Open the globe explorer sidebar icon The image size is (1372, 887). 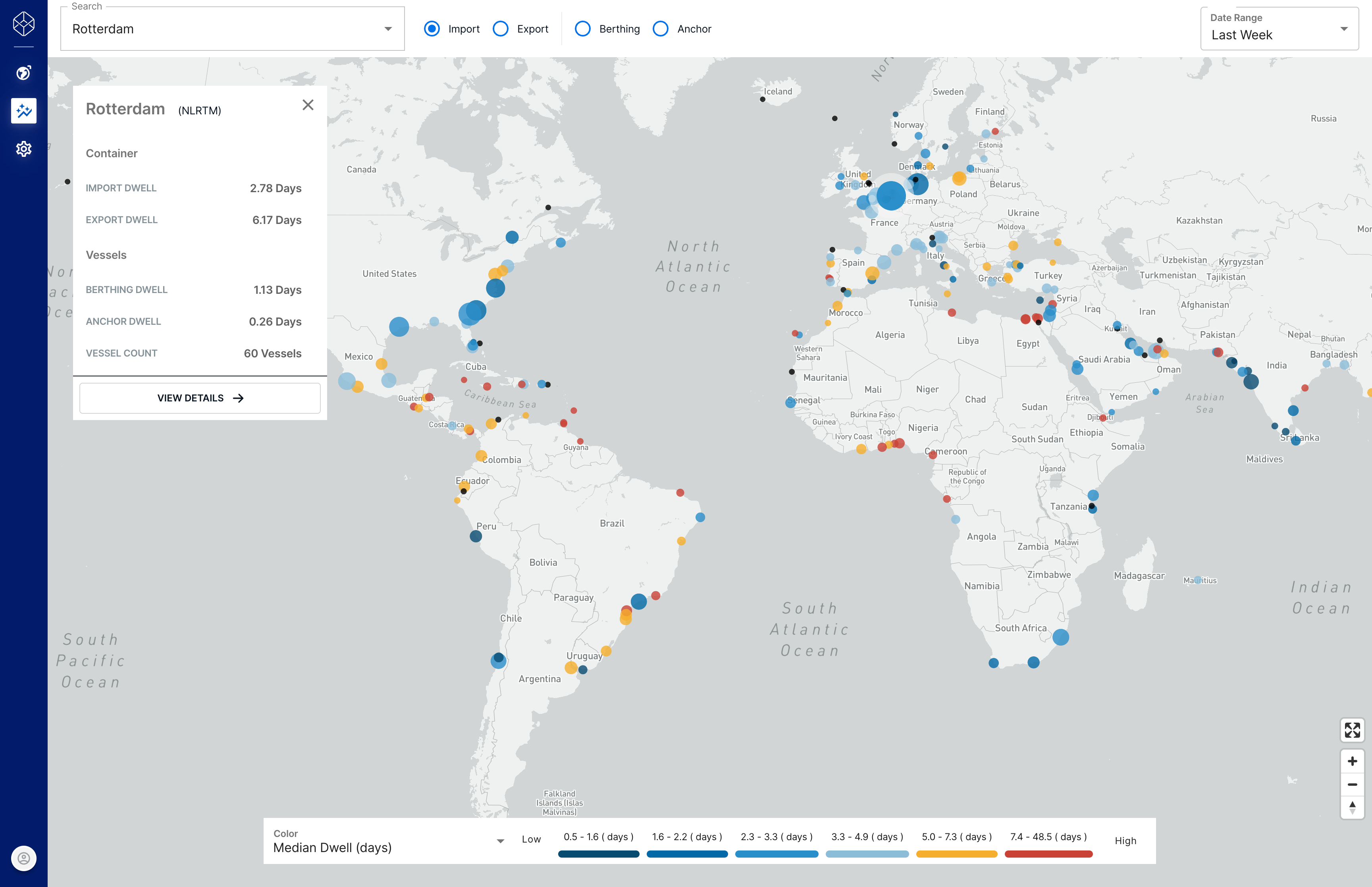(x=23, y=73)
